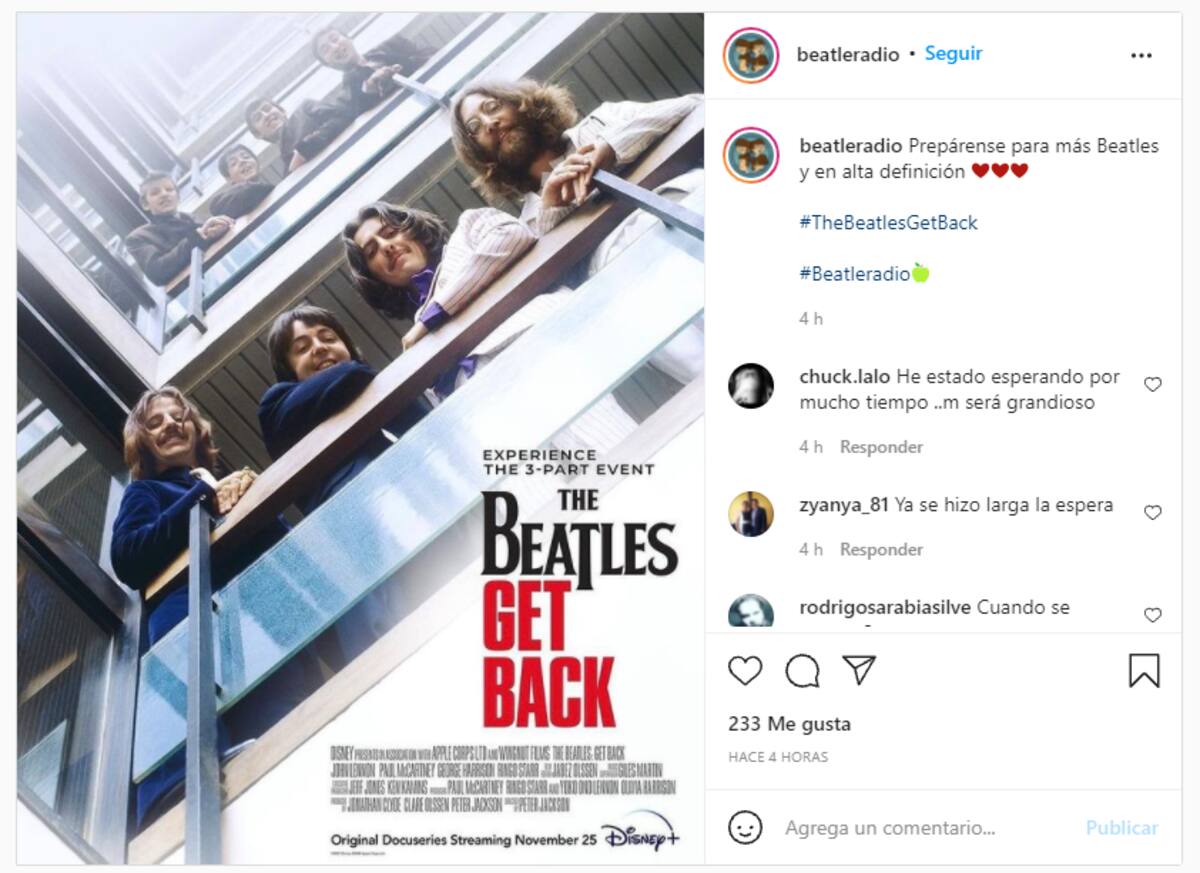Viewport: 1200px width, 873px height.
Task: Reply to chuck.lalo's comment via Responder
Action: click(x=881, y=447)
